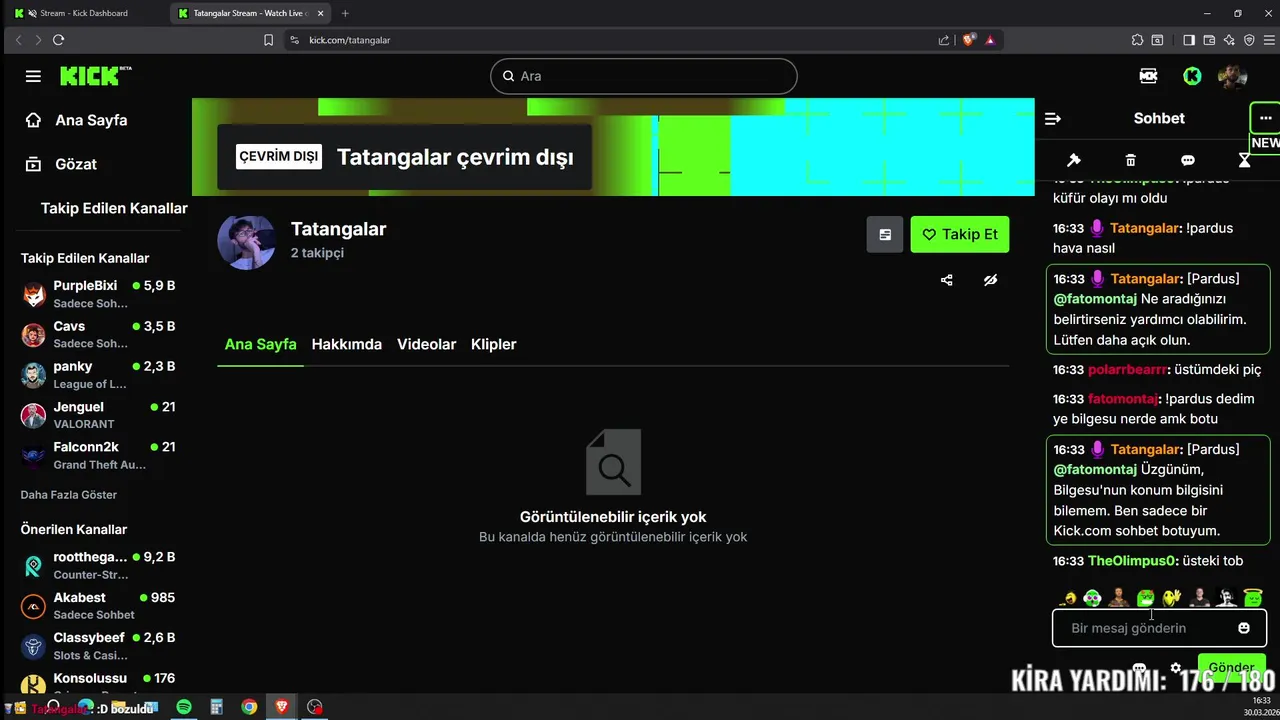
Task: Click the MK icon in Kick header
Action: tap(1148, 76)
